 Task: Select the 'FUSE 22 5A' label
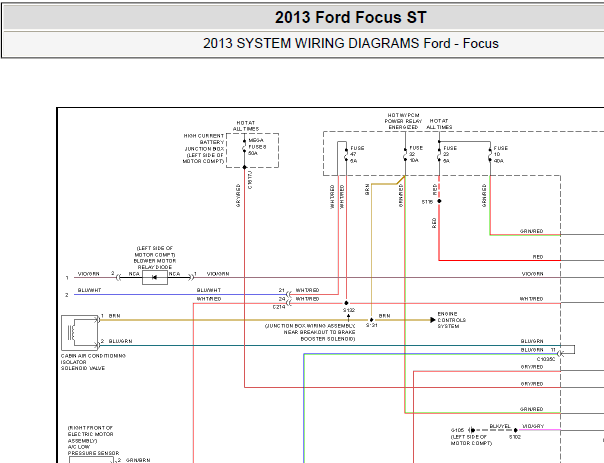tap(450, 154)
